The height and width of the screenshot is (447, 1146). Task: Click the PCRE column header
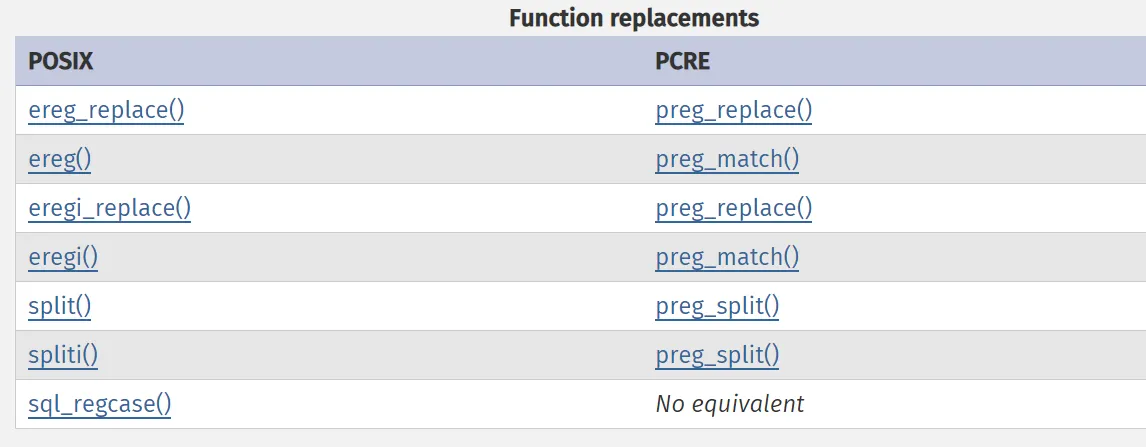pyautogui.click(x=683, y=61)
